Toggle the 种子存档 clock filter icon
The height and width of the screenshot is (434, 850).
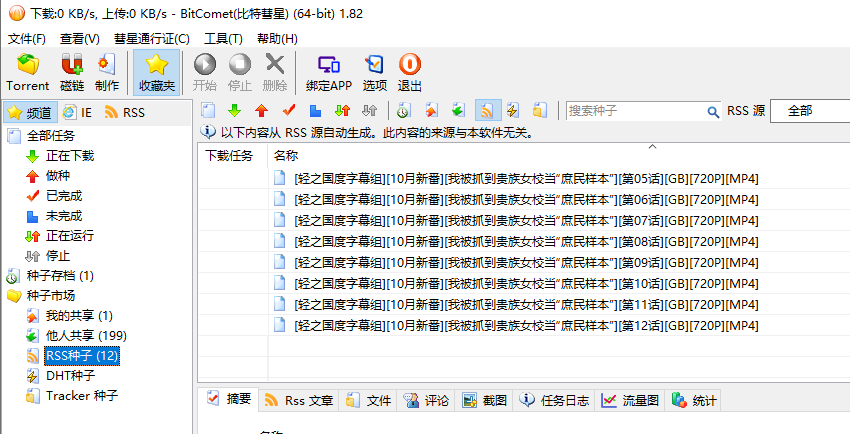tap(404, 110)
